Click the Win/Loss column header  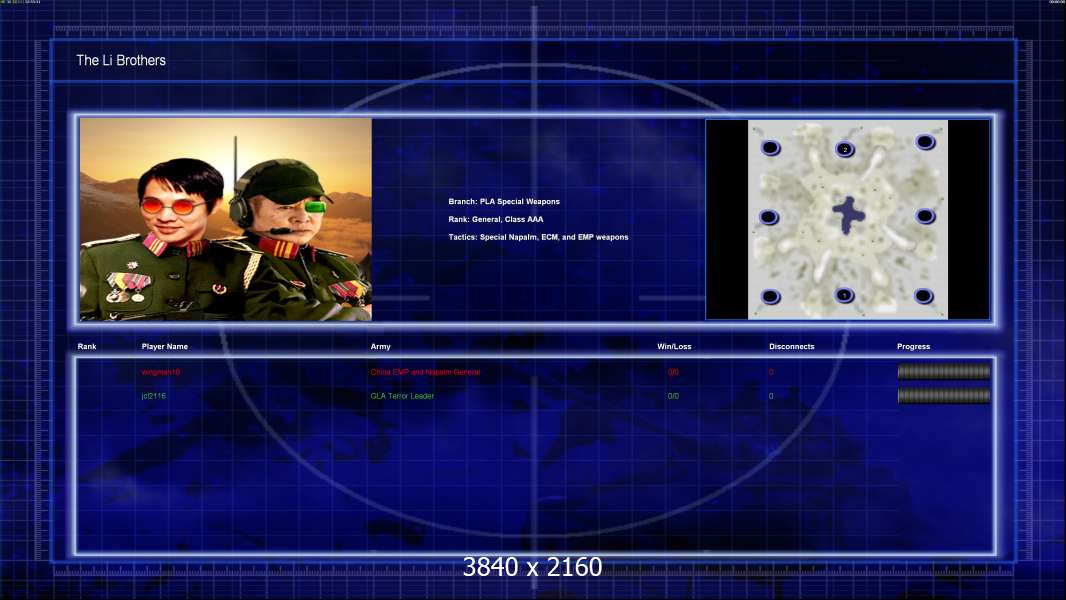click(673, 347)
